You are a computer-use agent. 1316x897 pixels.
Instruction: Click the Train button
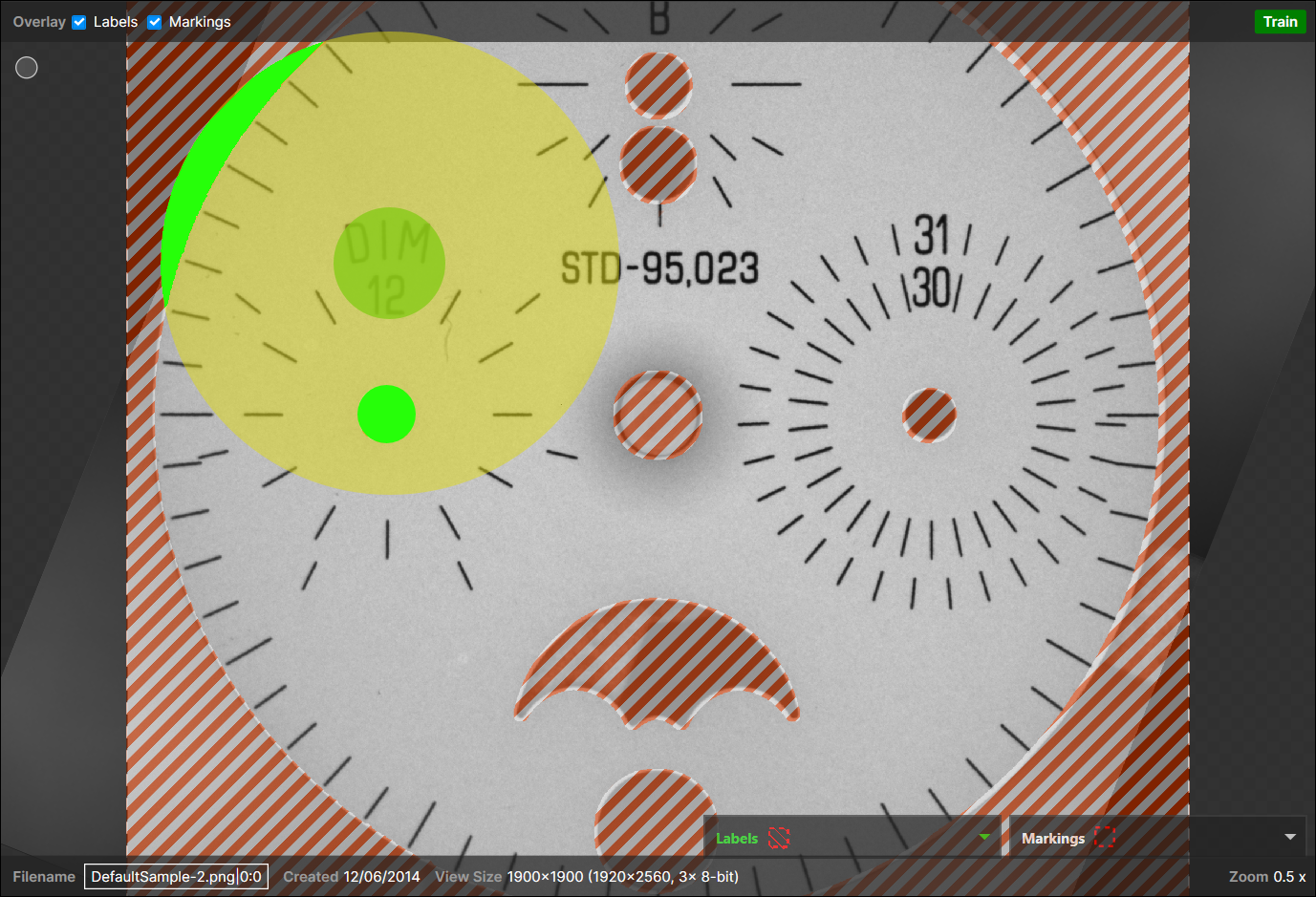1280,22
